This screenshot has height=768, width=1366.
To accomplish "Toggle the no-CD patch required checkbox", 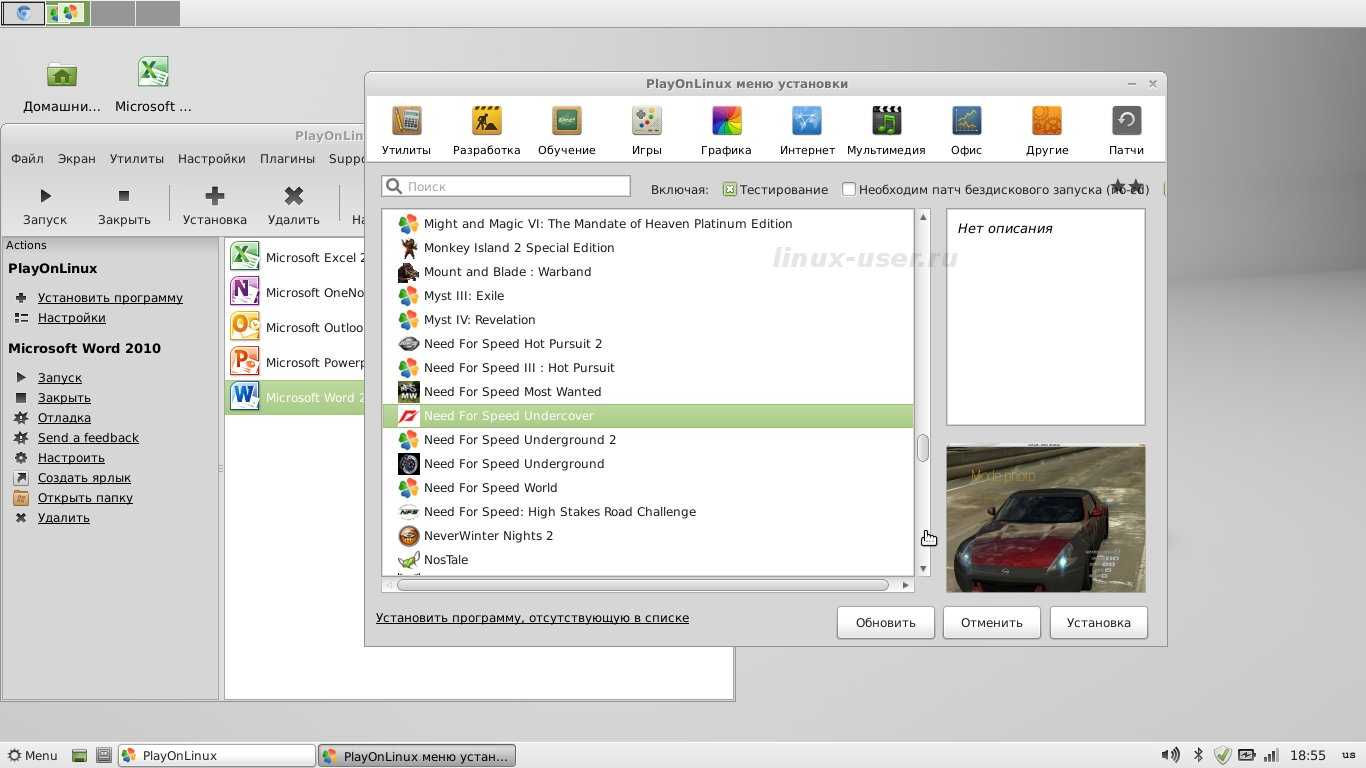I will pos(849,189).
